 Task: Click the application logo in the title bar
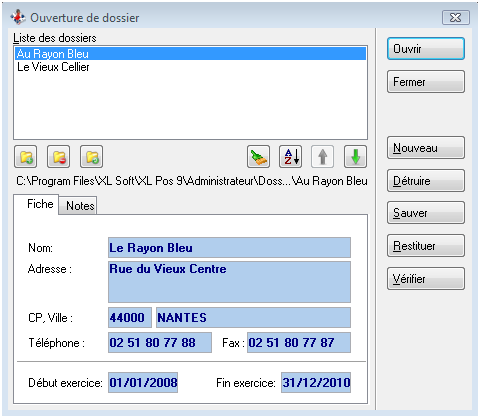click(18, 17)
